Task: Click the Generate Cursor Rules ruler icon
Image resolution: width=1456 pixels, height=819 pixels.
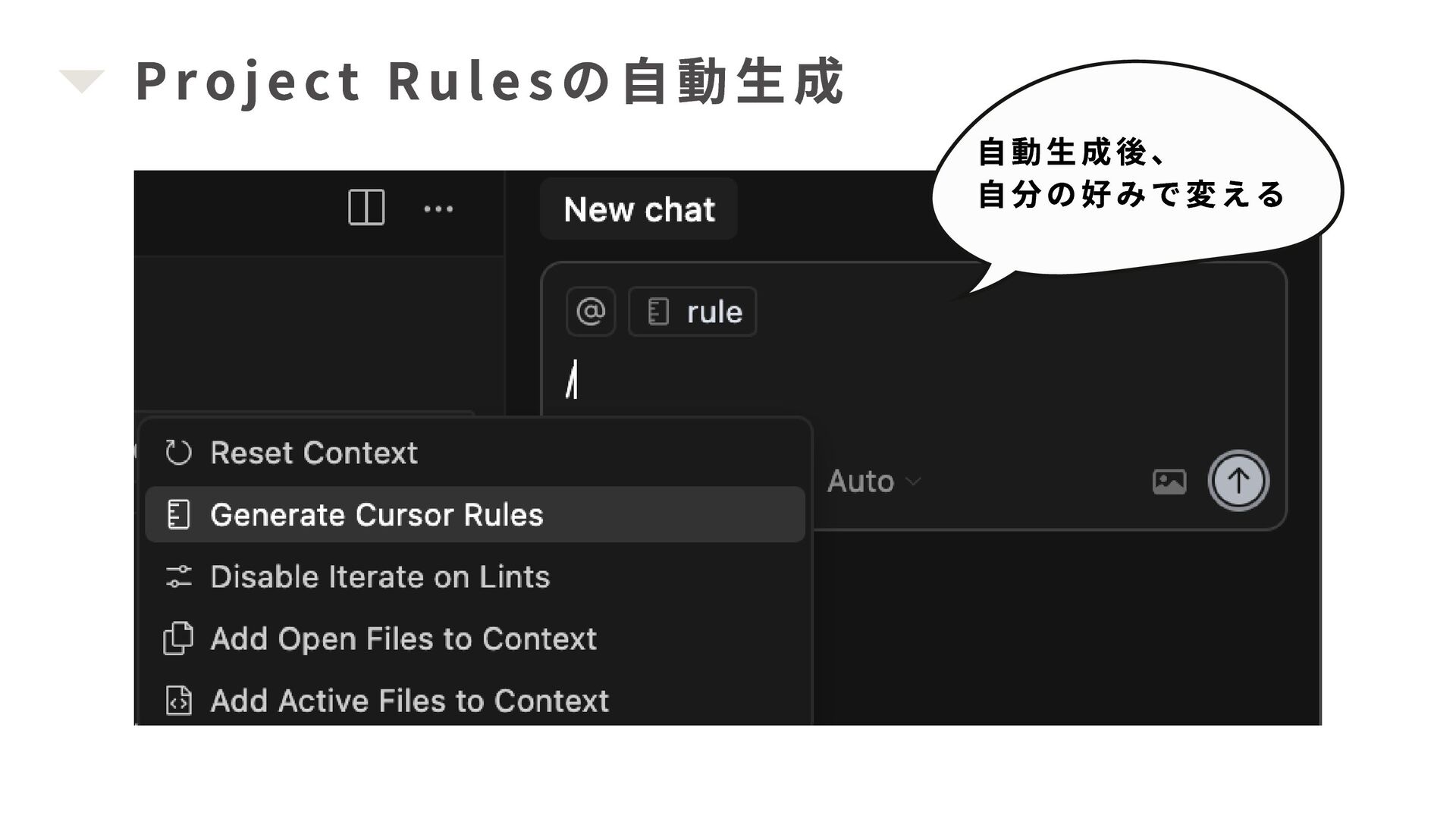Action: 179,515
